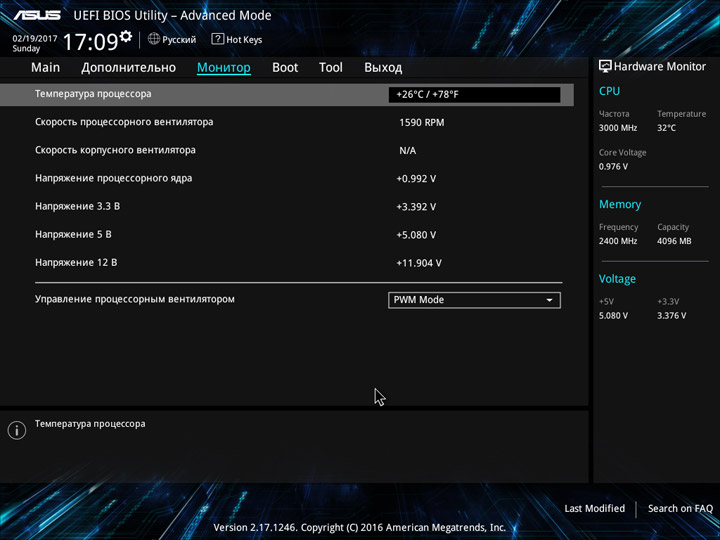The image size is (720, 540).
Task: Open clock settings gear icon
Action: tap(126, 36)
